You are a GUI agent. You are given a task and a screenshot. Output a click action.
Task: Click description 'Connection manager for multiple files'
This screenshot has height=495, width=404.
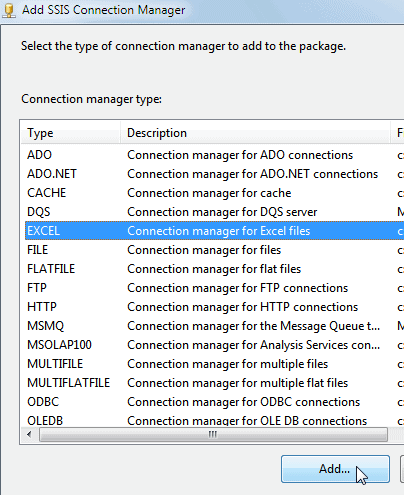[227, 364]
